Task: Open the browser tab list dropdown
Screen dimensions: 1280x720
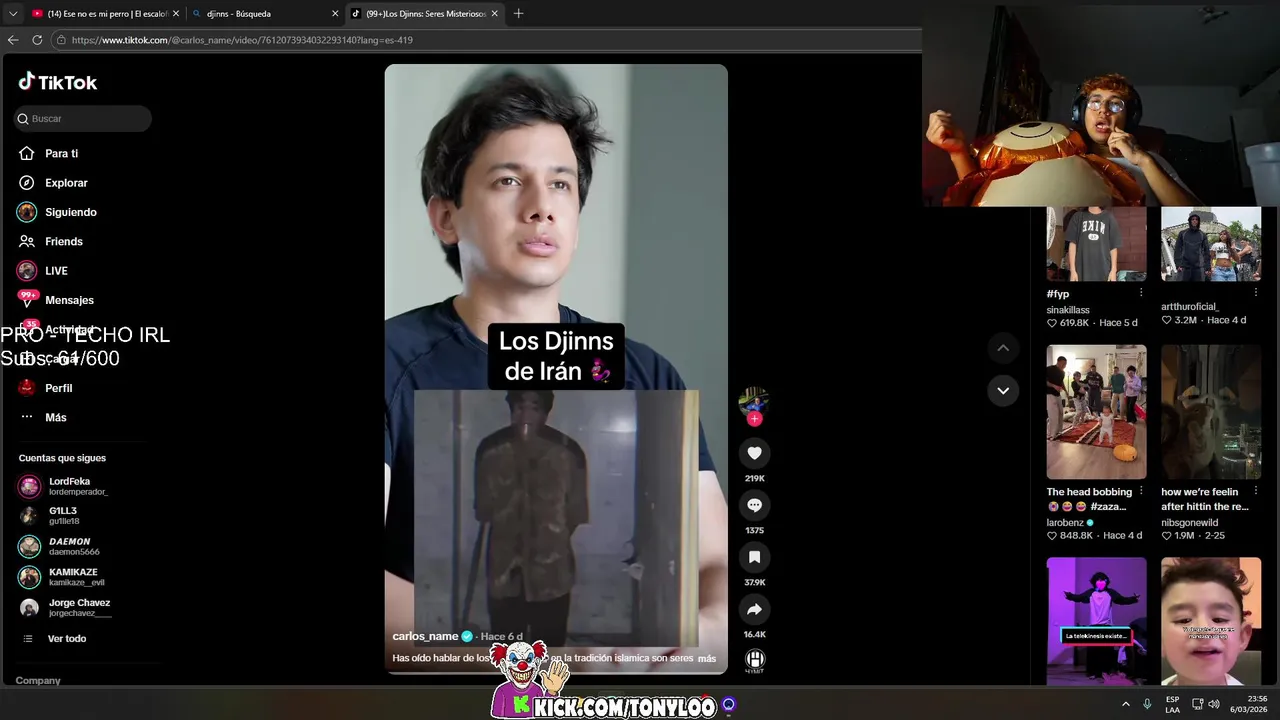Action: (x=13, y=14)
